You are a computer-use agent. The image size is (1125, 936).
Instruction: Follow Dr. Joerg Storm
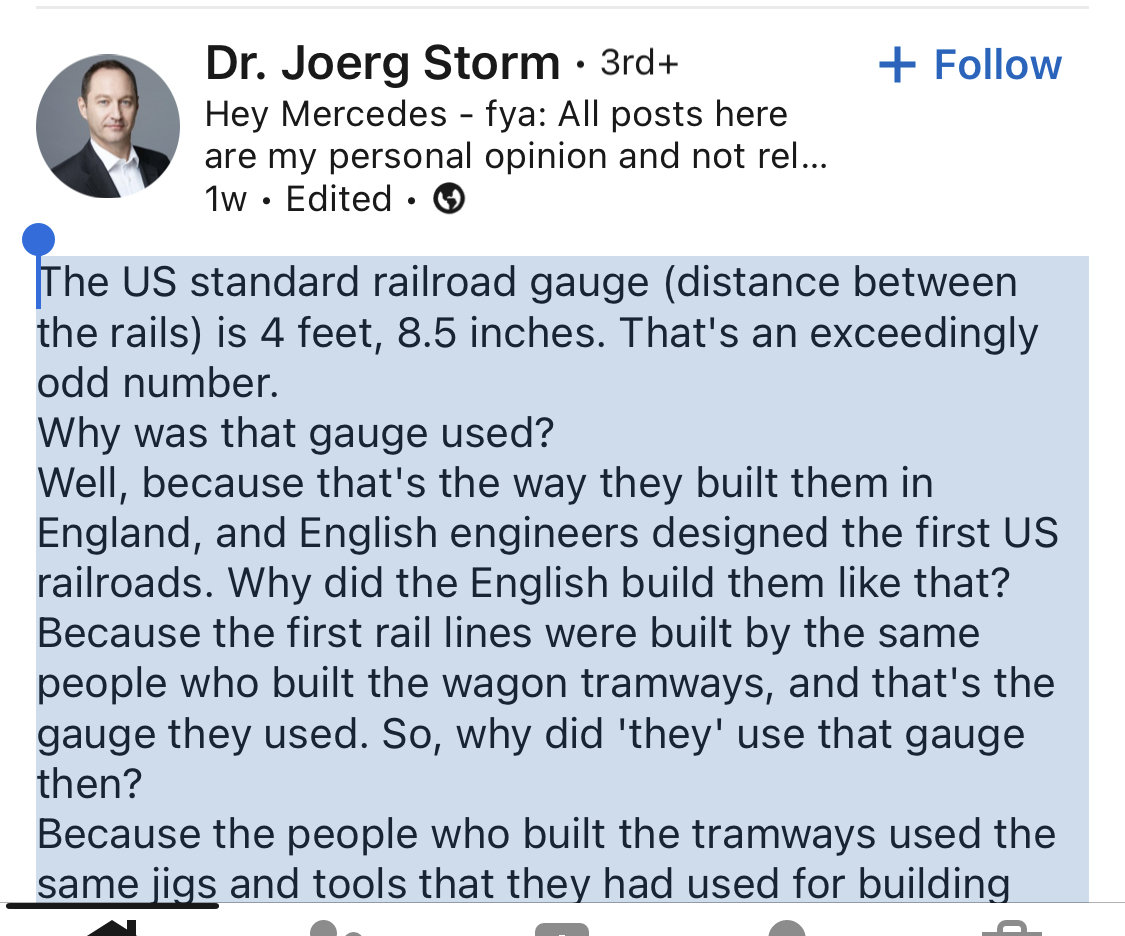coord(970,65)
